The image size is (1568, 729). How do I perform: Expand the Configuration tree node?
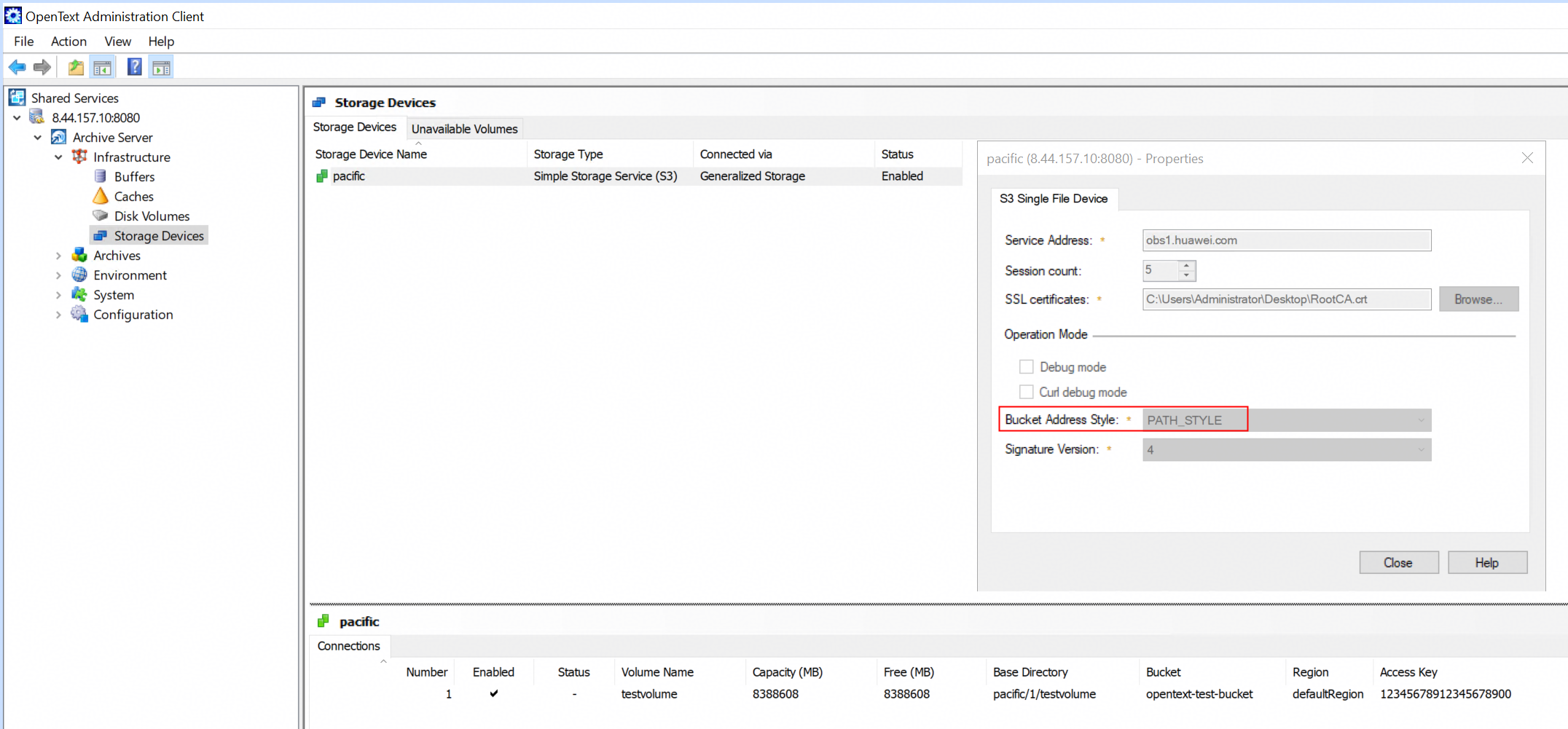tap(59, 315)
